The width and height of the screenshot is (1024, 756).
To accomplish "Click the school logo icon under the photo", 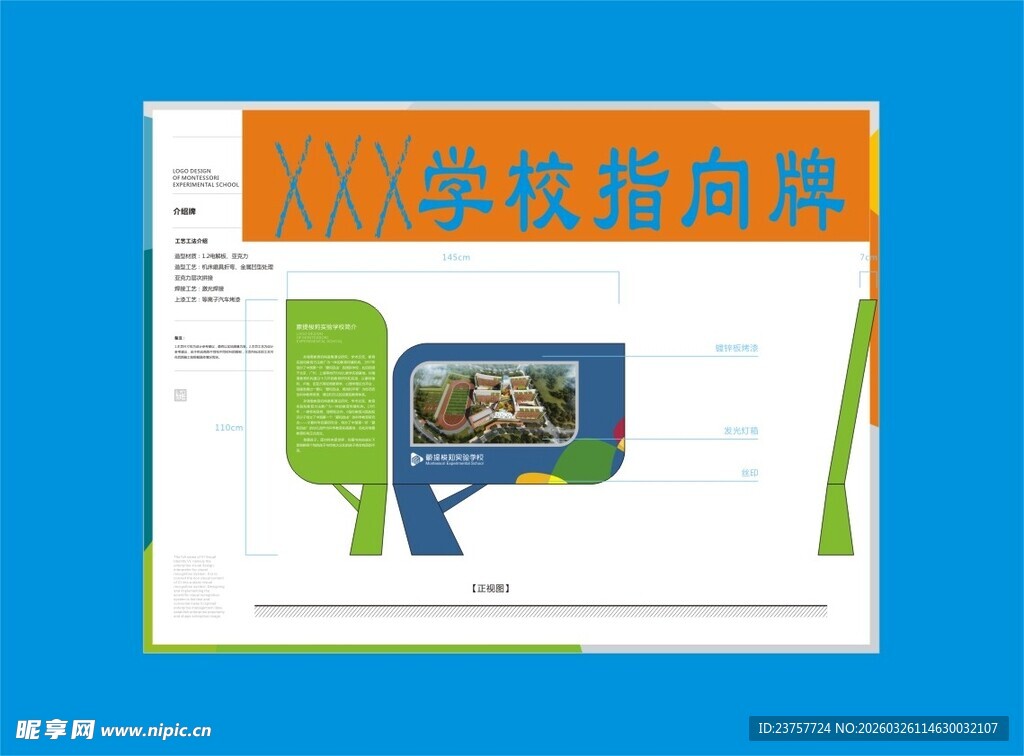I will coord(416,459).
